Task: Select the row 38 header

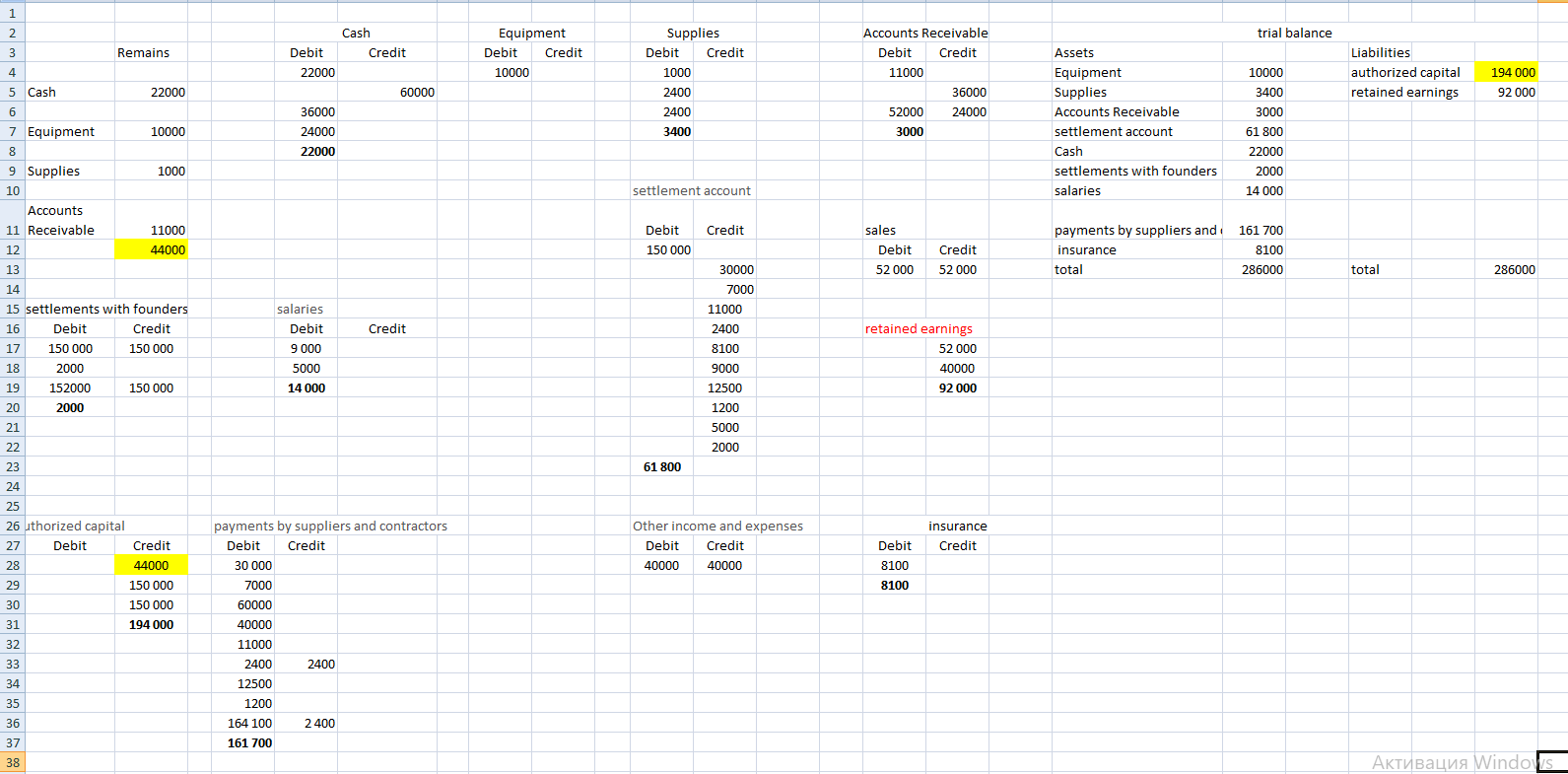Action: point(12,762)
